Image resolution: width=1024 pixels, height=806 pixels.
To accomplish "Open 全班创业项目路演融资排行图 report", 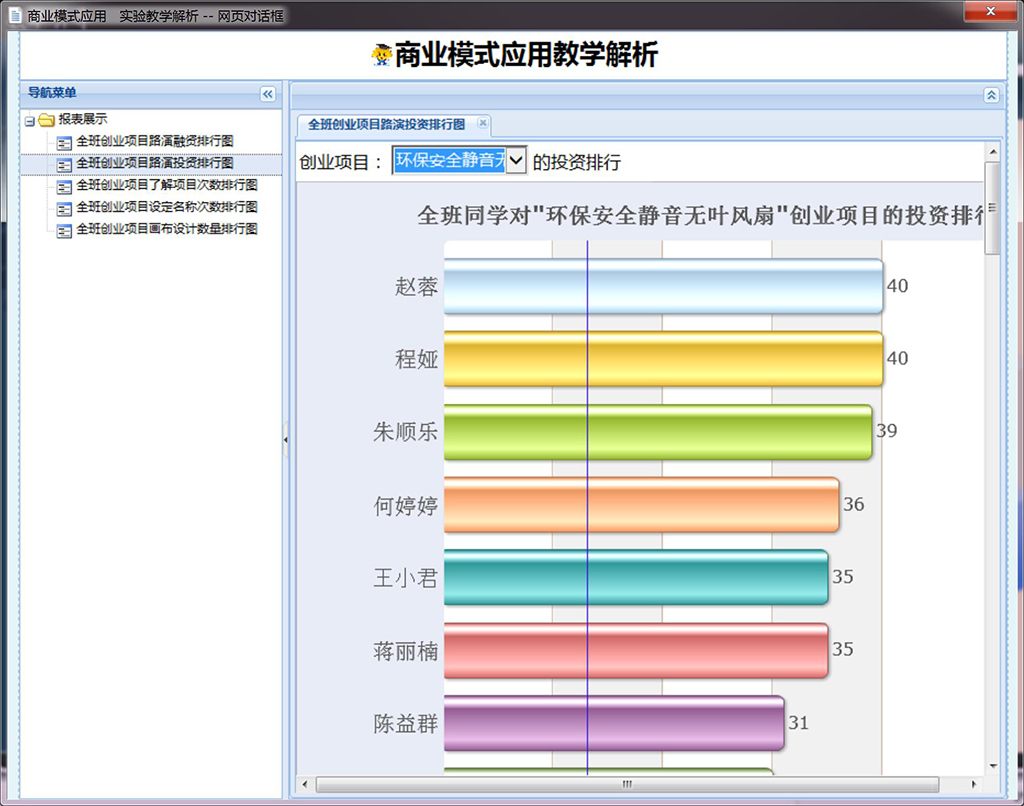I will click(154, 141).
